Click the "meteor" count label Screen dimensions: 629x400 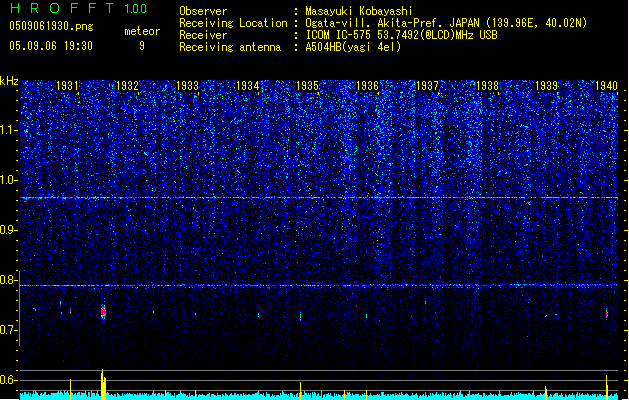coord(142,31)
